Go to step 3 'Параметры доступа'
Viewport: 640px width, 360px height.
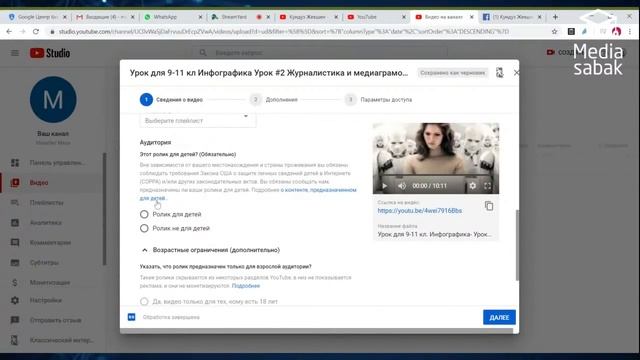coord(378,100)
